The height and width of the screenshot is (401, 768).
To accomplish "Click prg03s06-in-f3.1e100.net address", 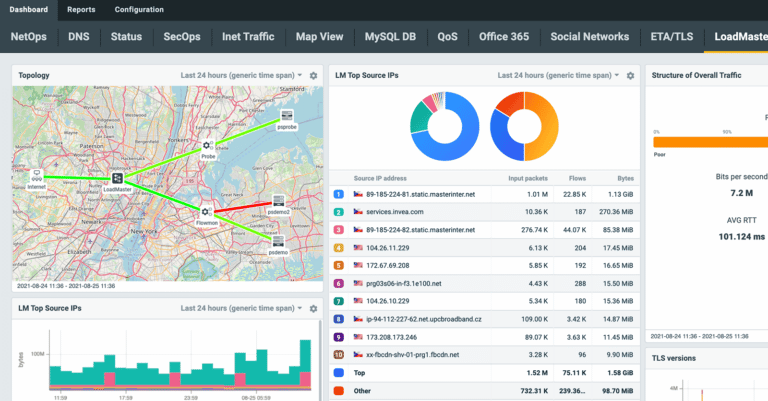I will point(404,283).
